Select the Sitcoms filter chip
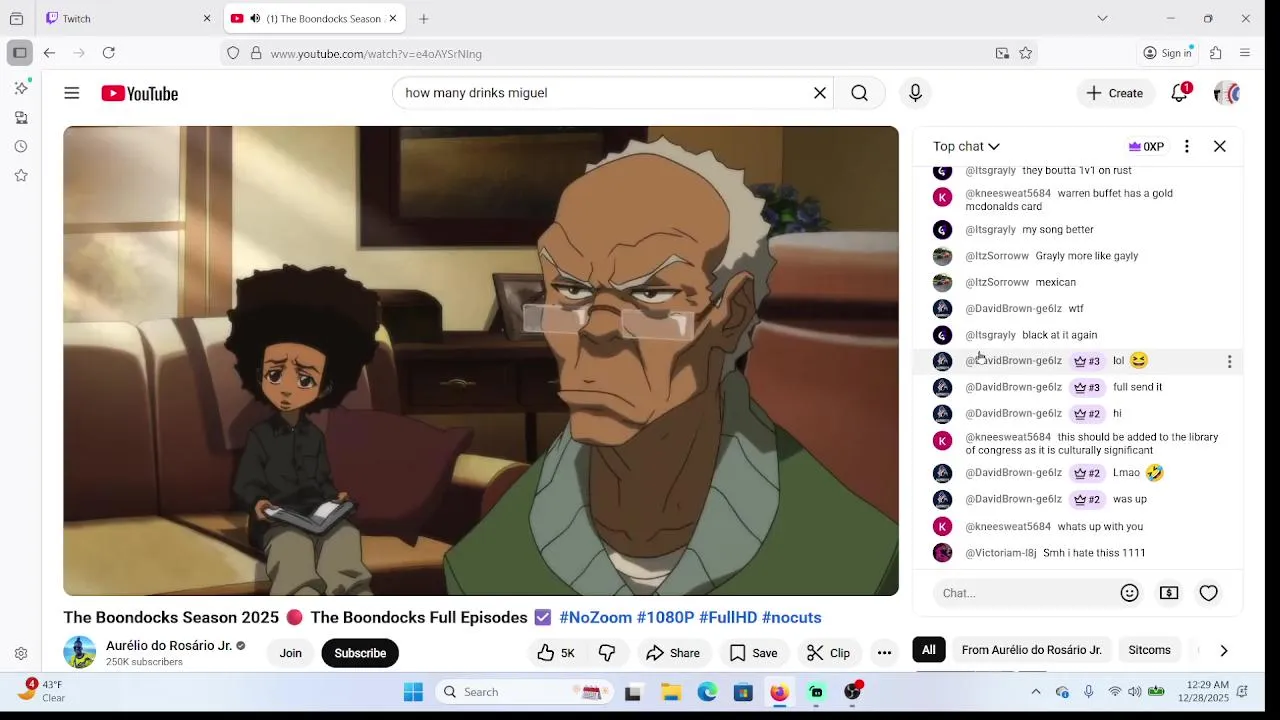The width and height of the screenshot is (1280, 720). [x=1150, y=650]
